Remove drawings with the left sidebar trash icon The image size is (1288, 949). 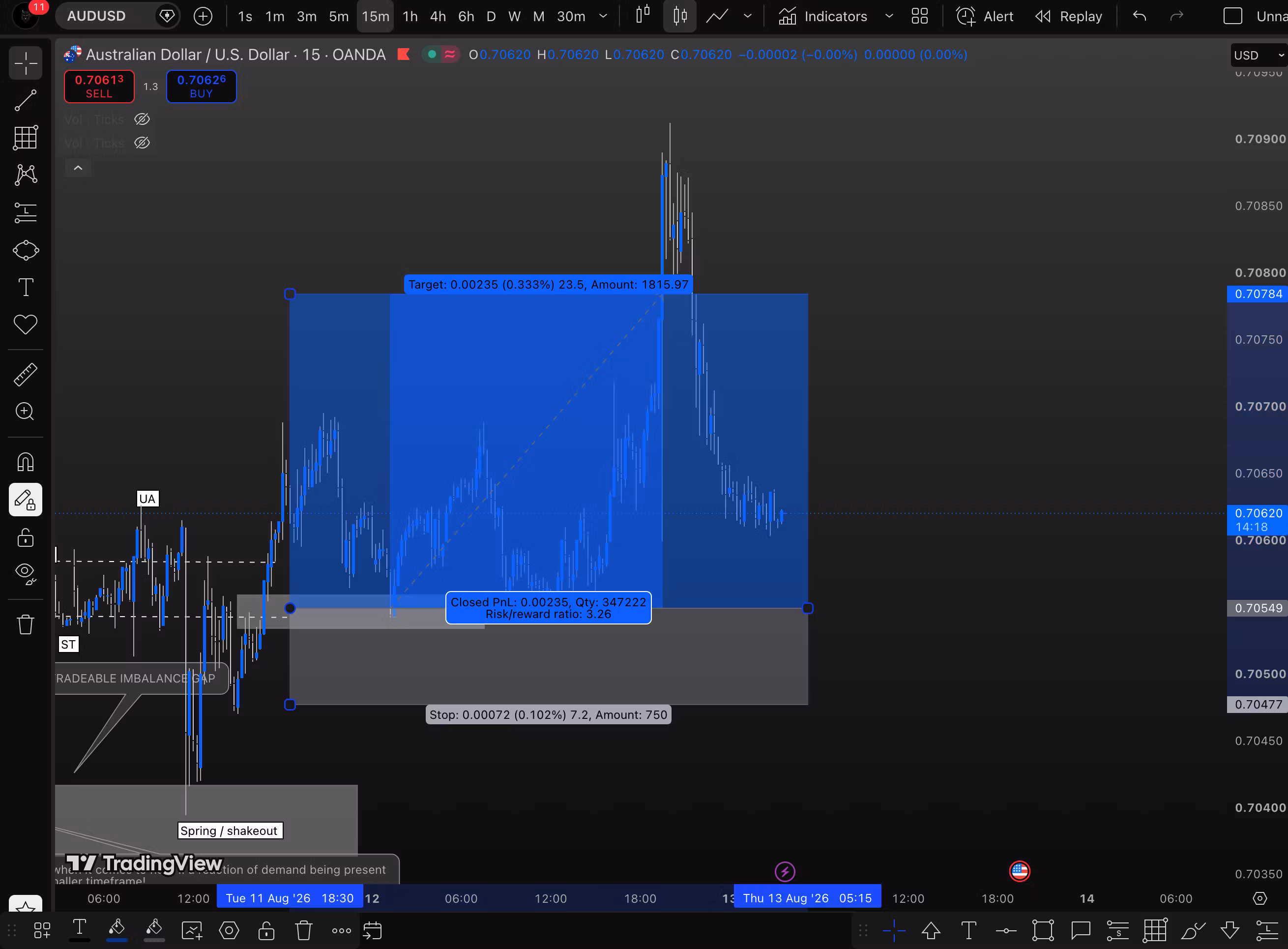(25, 624)
